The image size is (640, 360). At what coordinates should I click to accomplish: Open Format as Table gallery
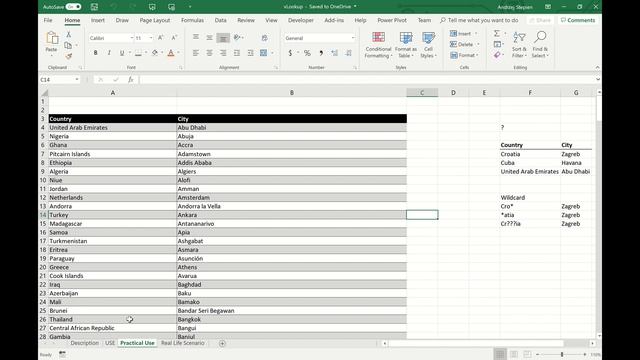406,45
